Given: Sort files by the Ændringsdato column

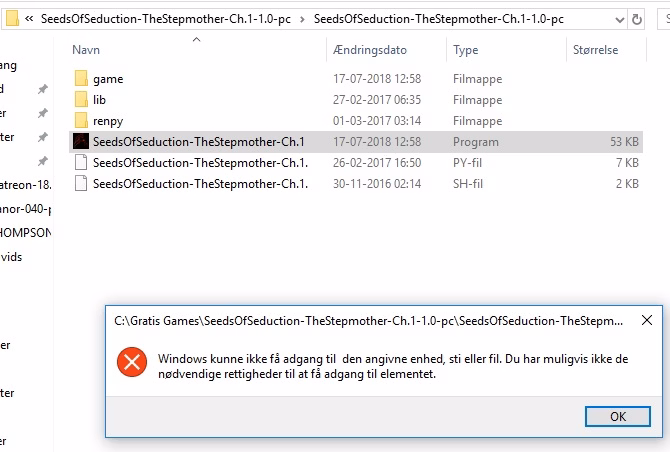Looking at the screenshot, I should (x=370, y=50).
